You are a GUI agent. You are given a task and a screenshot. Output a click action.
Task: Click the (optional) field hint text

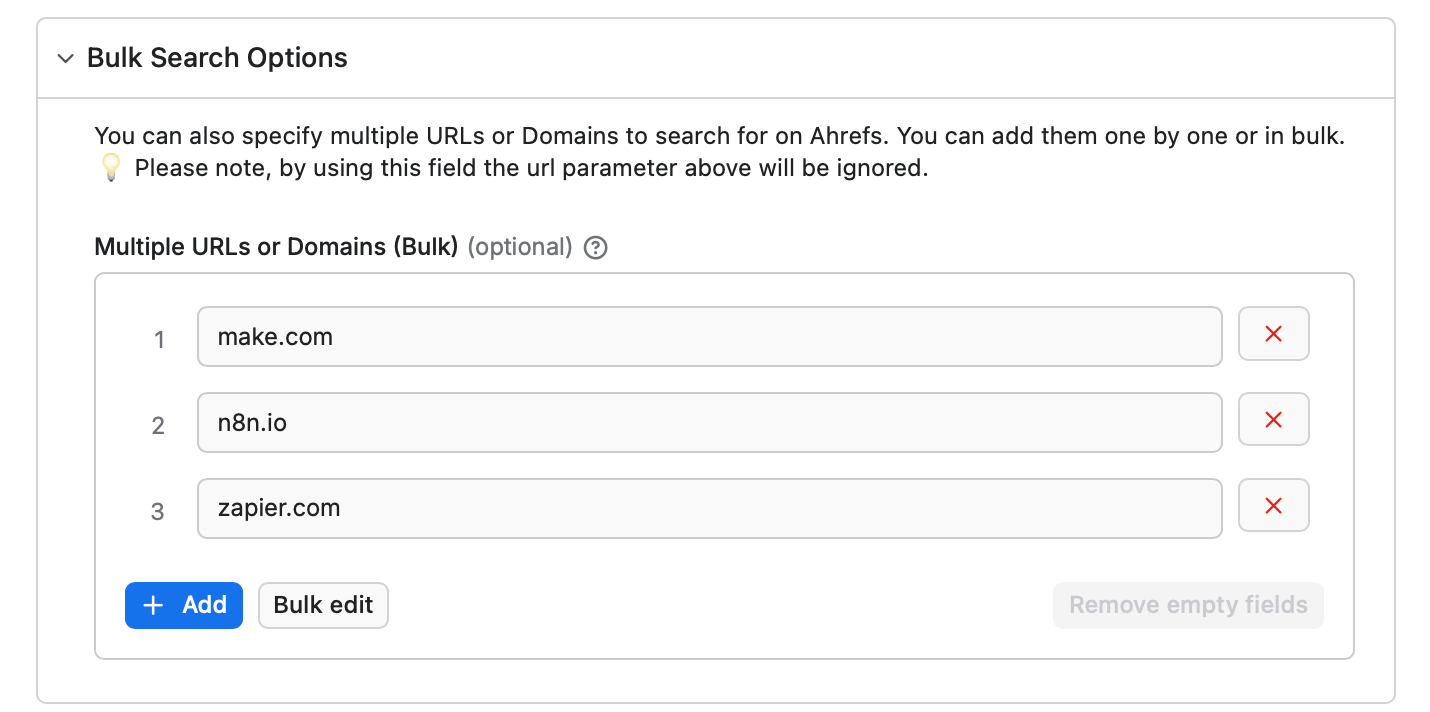pyautogui.click(x=520, y=247)
